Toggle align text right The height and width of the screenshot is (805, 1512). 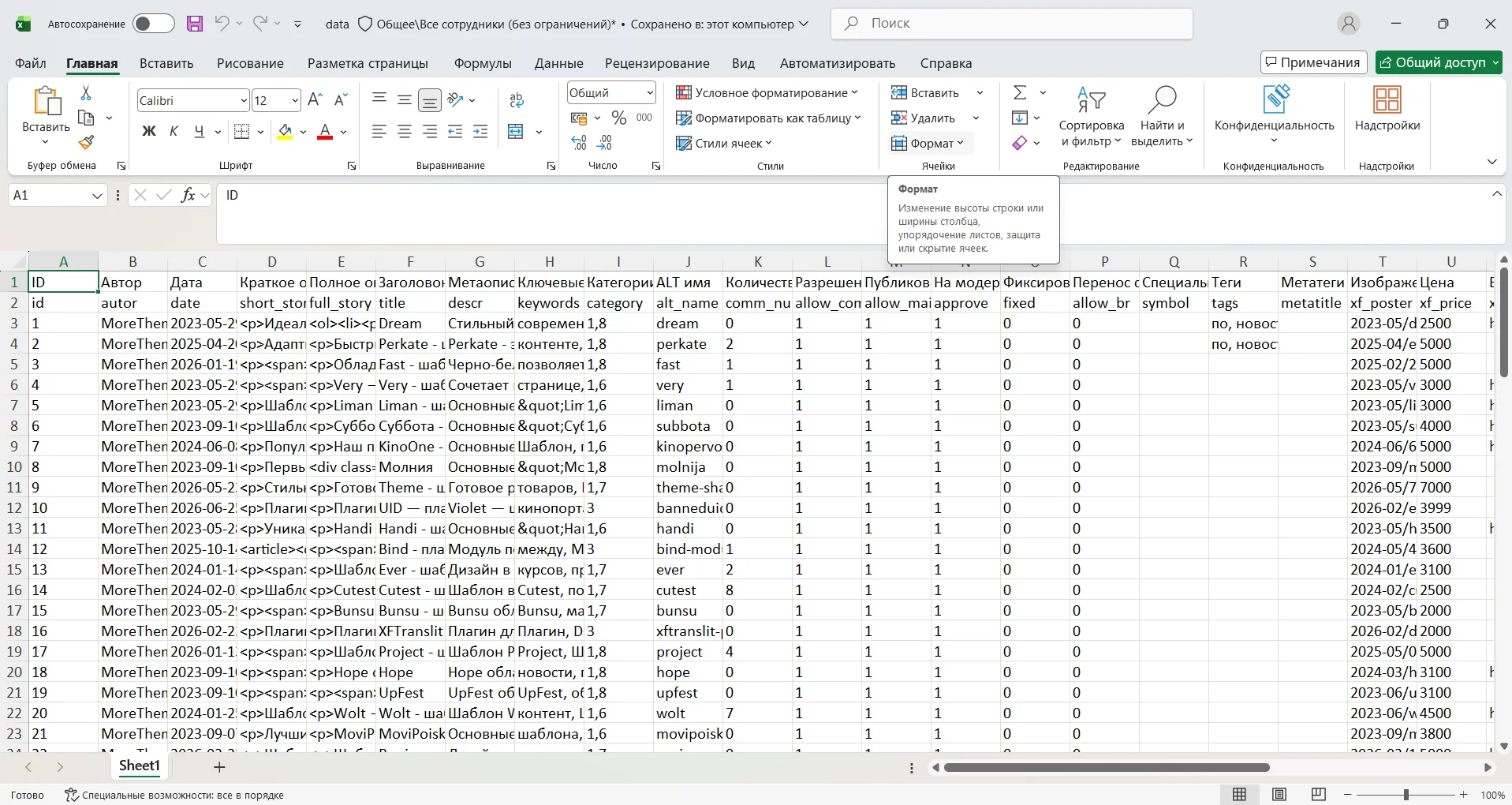click(x=430, y=131)
